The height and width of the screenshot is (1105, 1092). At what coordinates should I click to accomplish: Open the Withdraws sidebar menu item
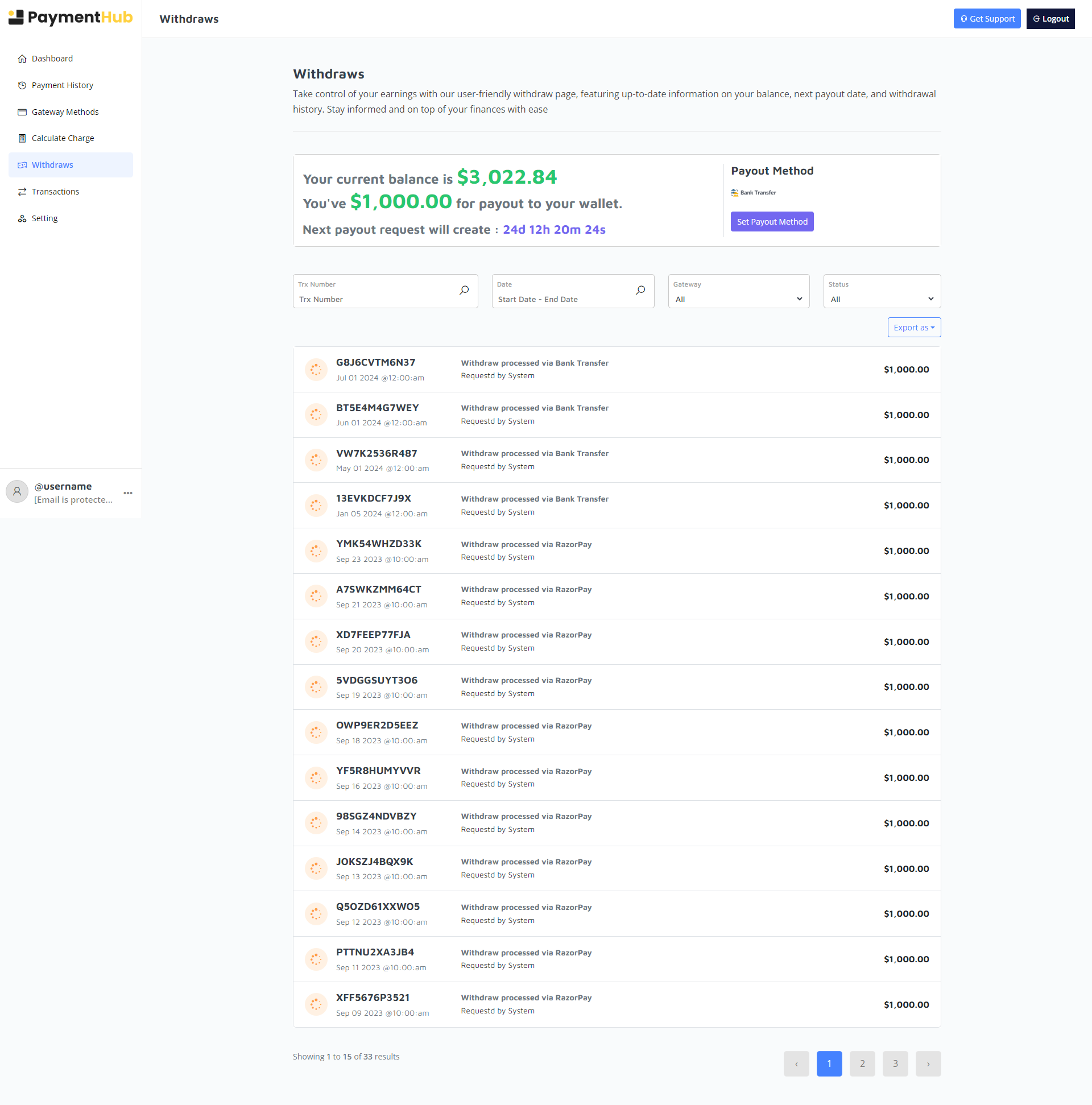coord(53,165)
